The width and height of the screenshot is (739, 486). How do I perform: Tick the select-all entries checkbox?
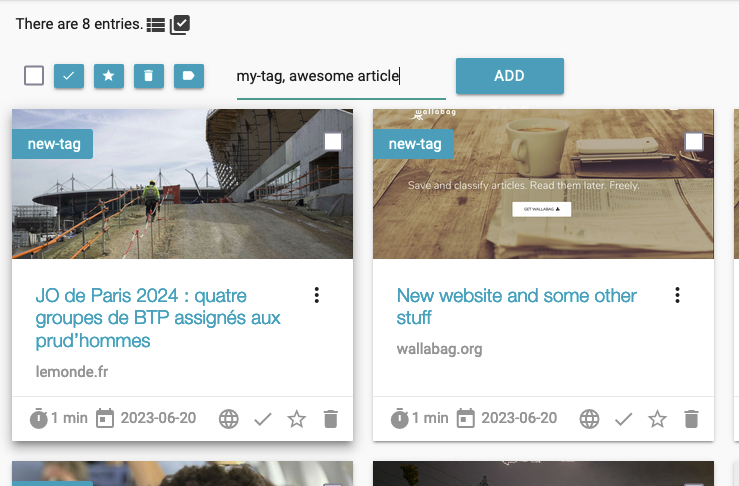pos(34,76)
